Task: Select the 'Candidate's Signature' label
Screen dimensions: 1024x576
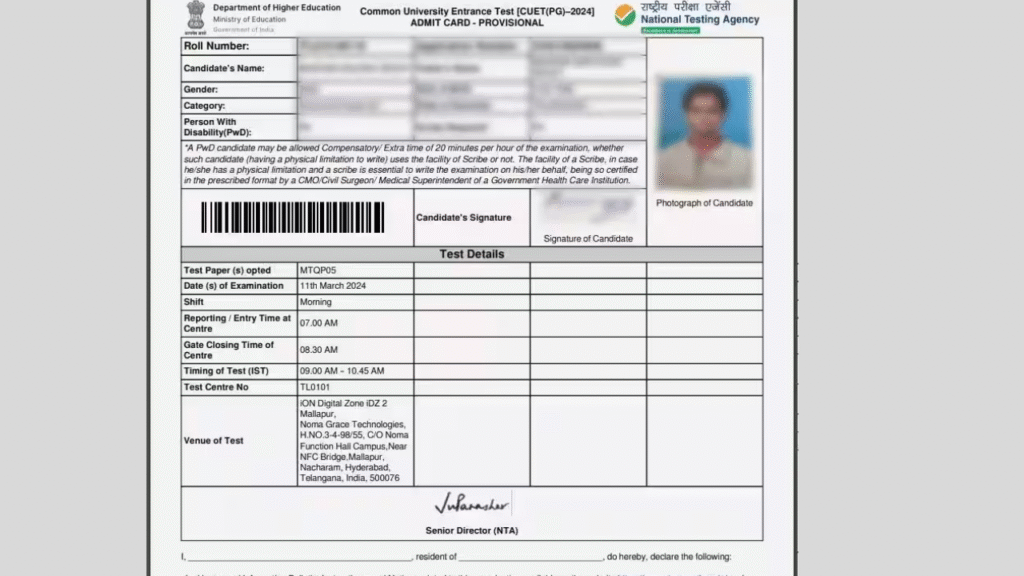Action: (464, 217)
